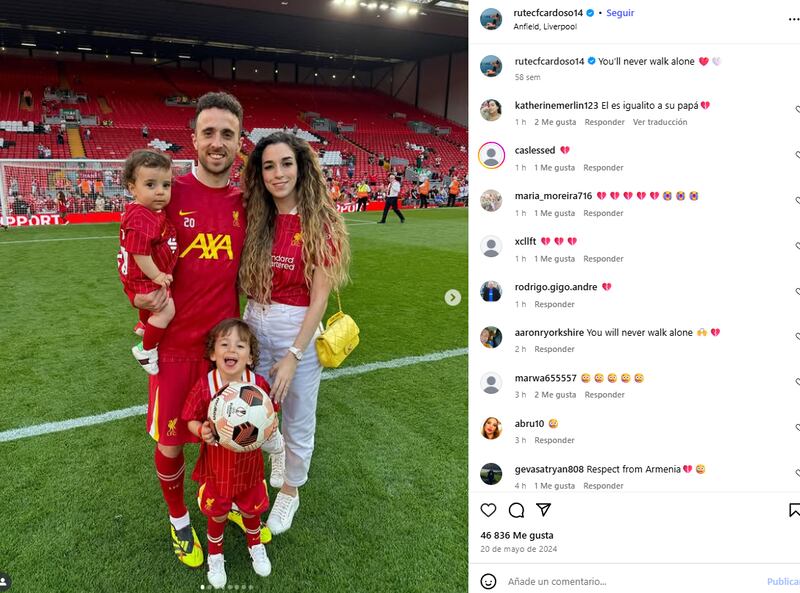Screen dimensions: 800x593
Task: Follow rutecfcardoso14 via Seguir
Action: (620, 13)
